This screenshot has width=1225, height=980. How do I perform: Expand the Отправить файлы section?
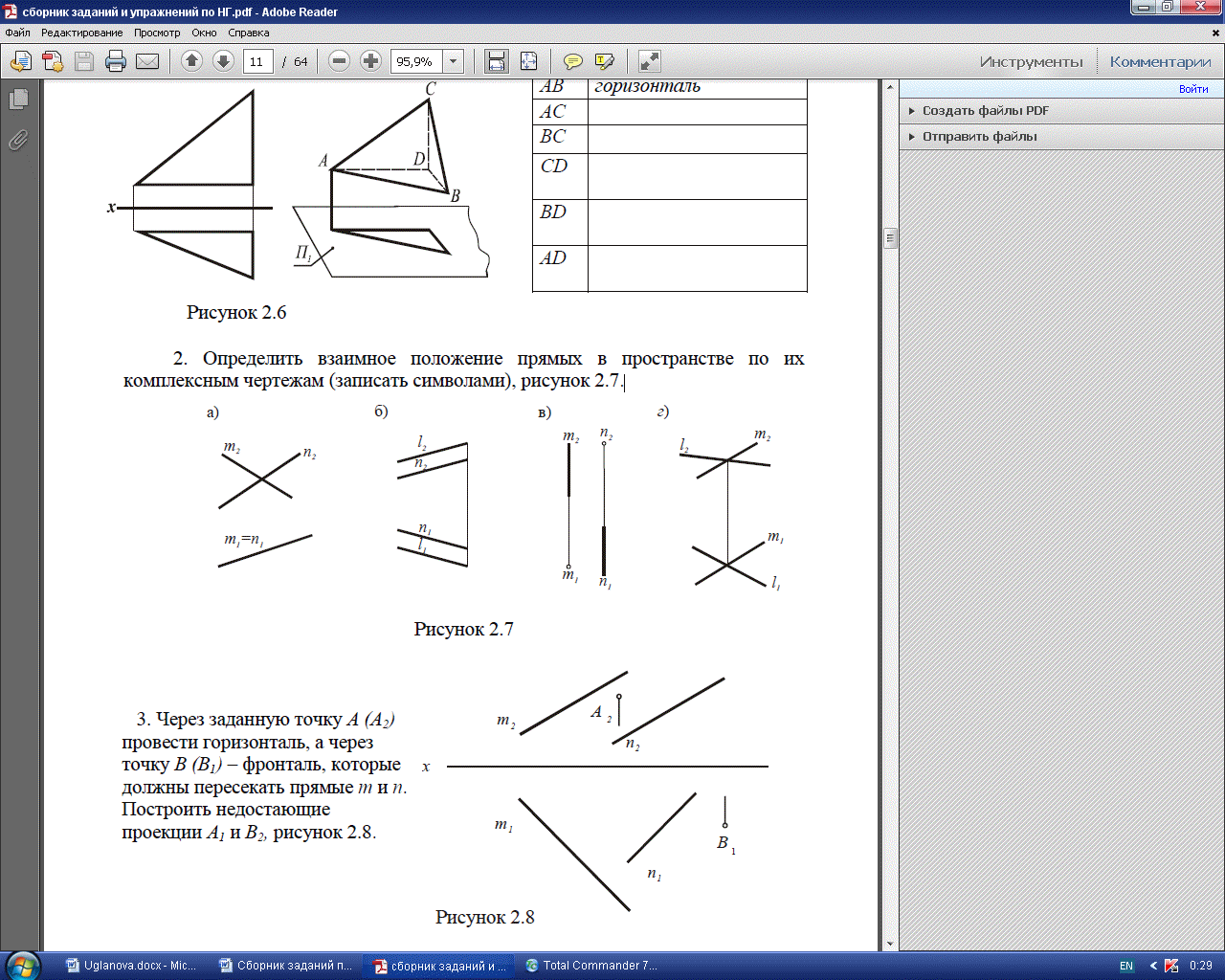point(1060,137)
